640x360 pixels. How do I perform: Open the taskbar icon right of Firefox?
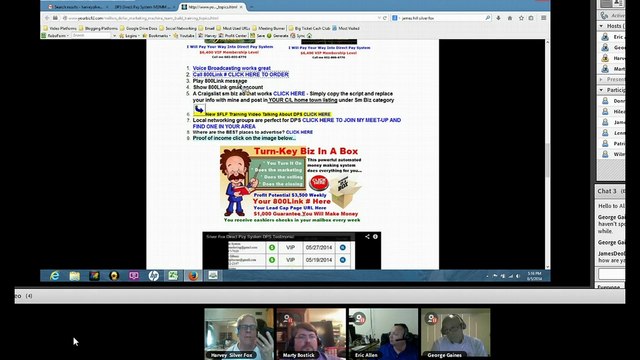pos(213,276)
